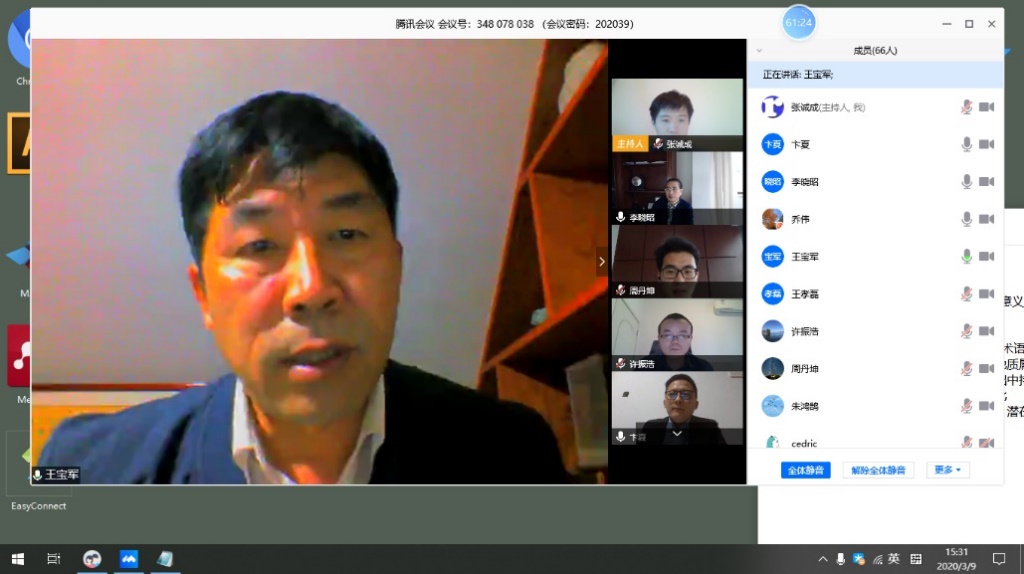1024x574 pixels.
Task: Toggle microphone for participant 卞夏
Action: (966, 144)
